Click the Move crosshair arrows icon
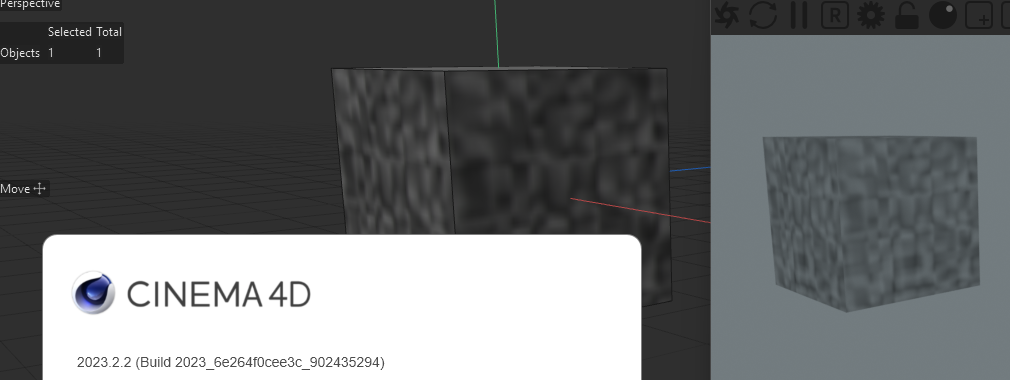The image size is (1010, 380). [x=40, y=189]
